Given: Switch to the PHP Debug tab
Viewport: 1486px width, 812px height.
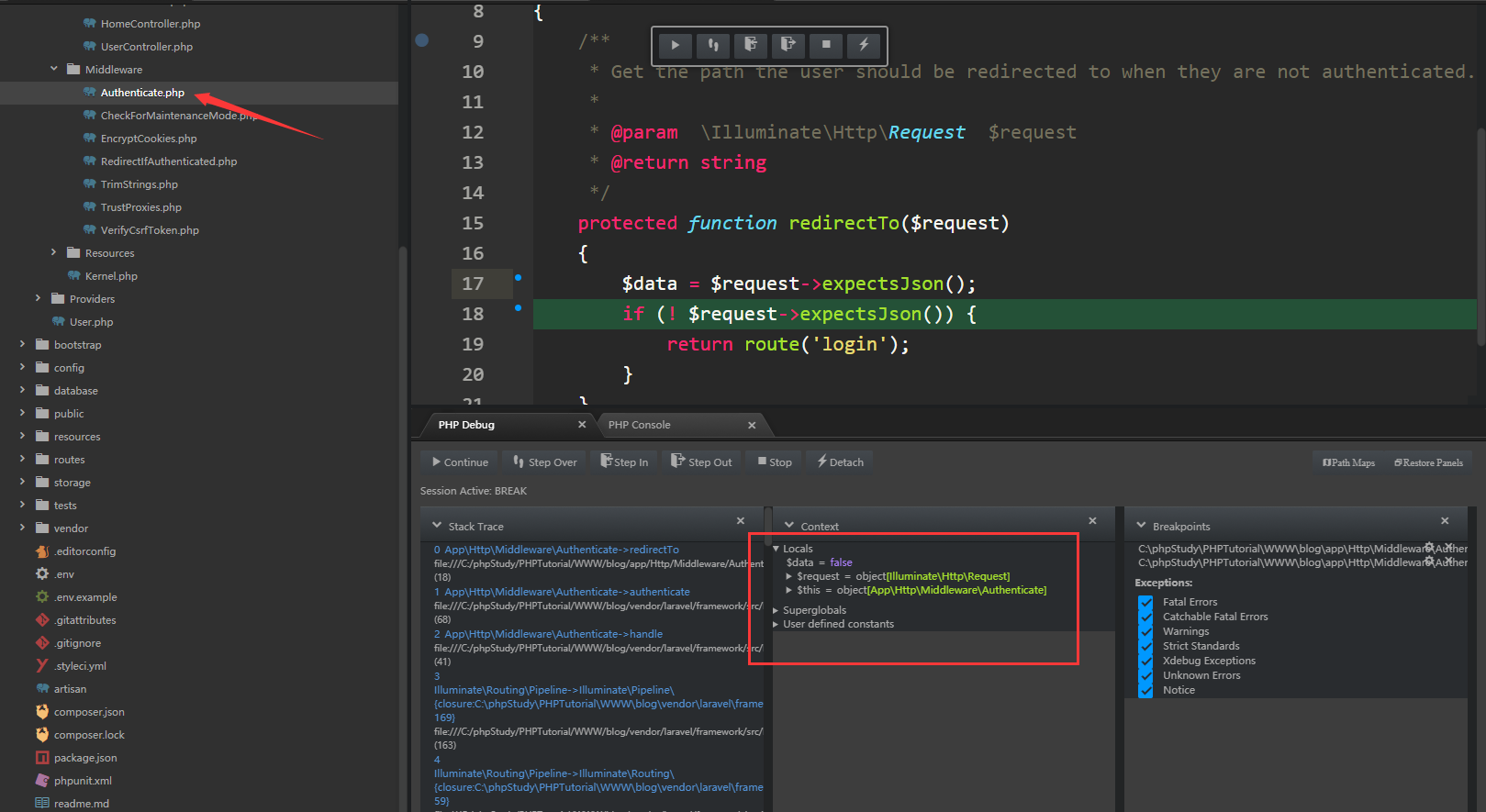Looking at the screenshot, I should pyautogui.click(x=466, y=425).
